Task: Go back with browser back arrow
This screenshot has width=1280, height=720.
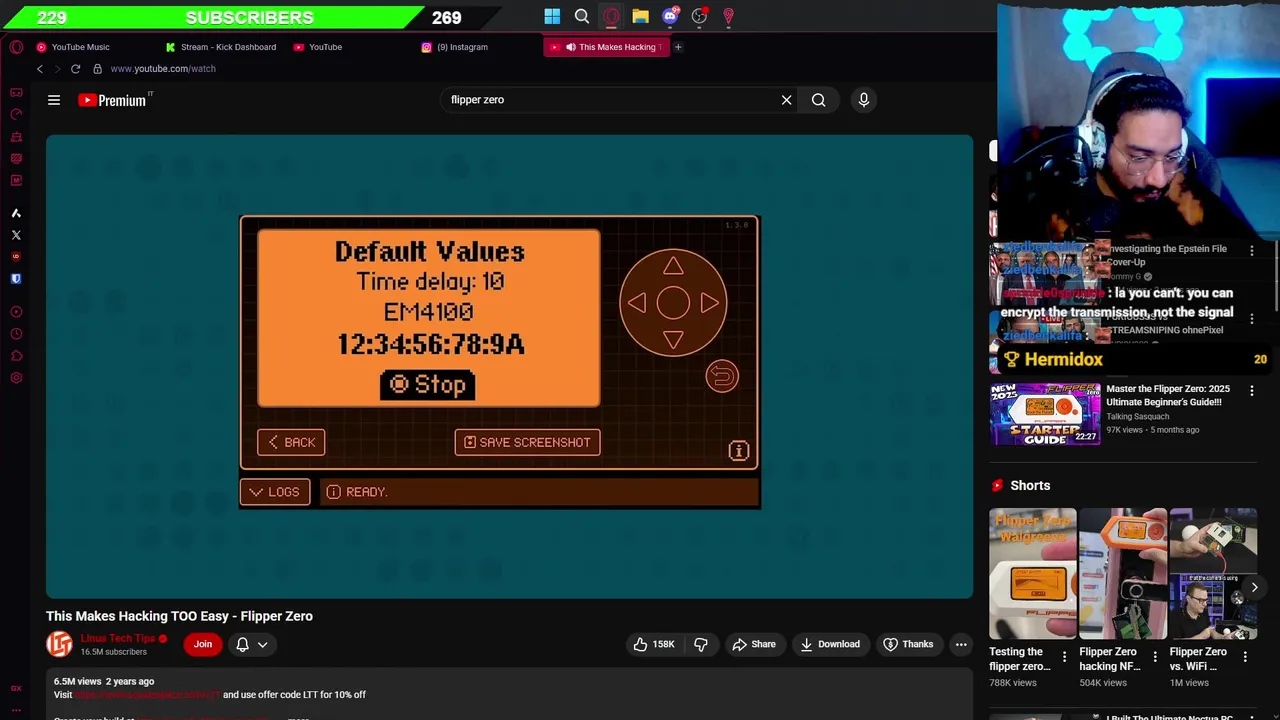Action: [40, 69]
